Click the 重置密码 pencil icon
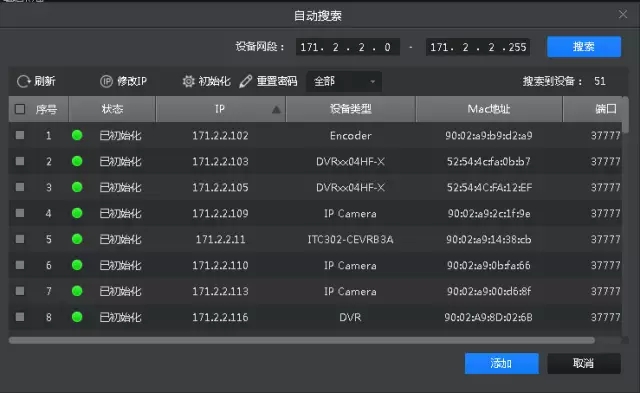Viewport: 640px width, 393px height. 245,81
